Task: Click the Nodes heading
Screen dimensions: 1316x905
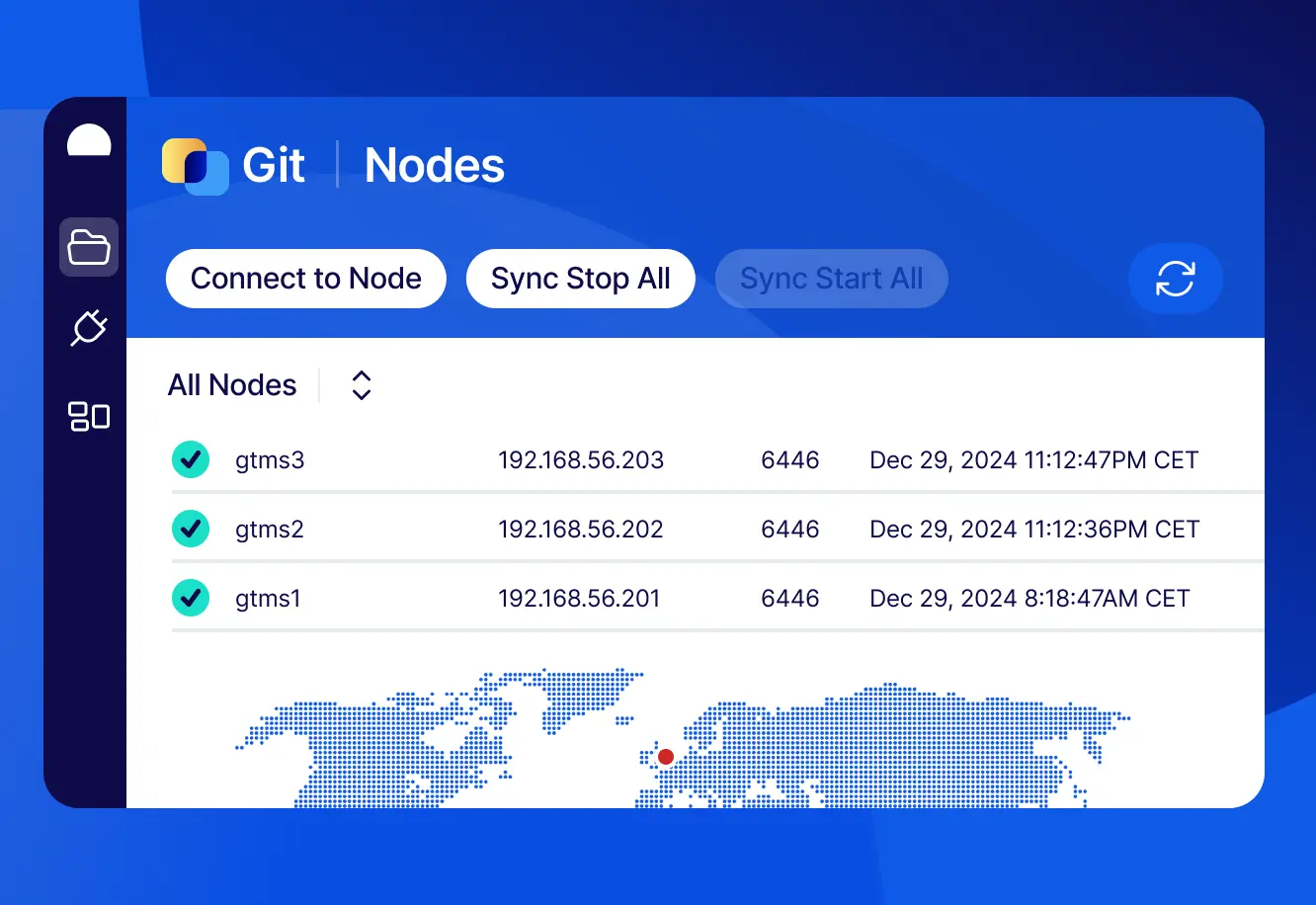Action: [x=435, y=165]
